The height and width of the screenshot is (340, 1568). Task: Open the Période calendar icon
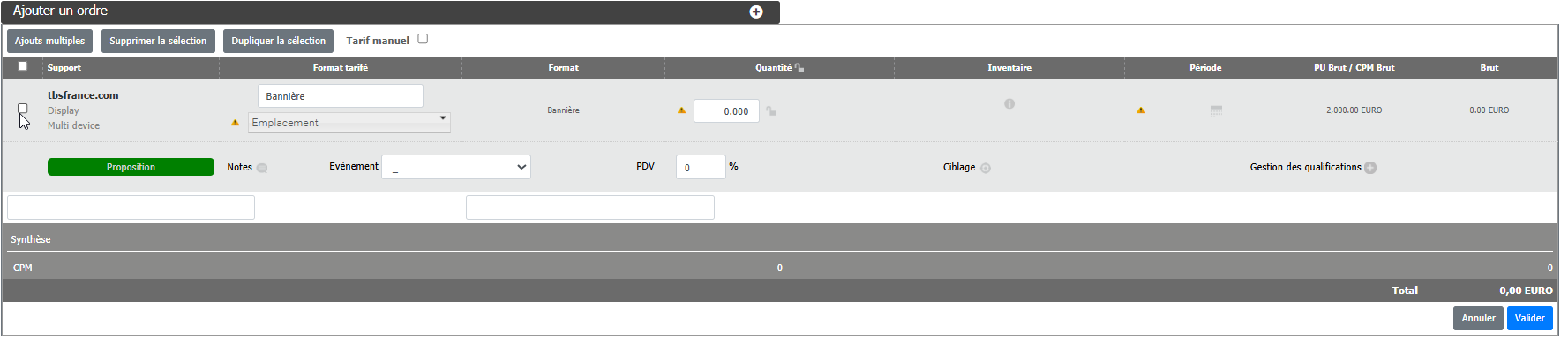[x=1216, y=111]
